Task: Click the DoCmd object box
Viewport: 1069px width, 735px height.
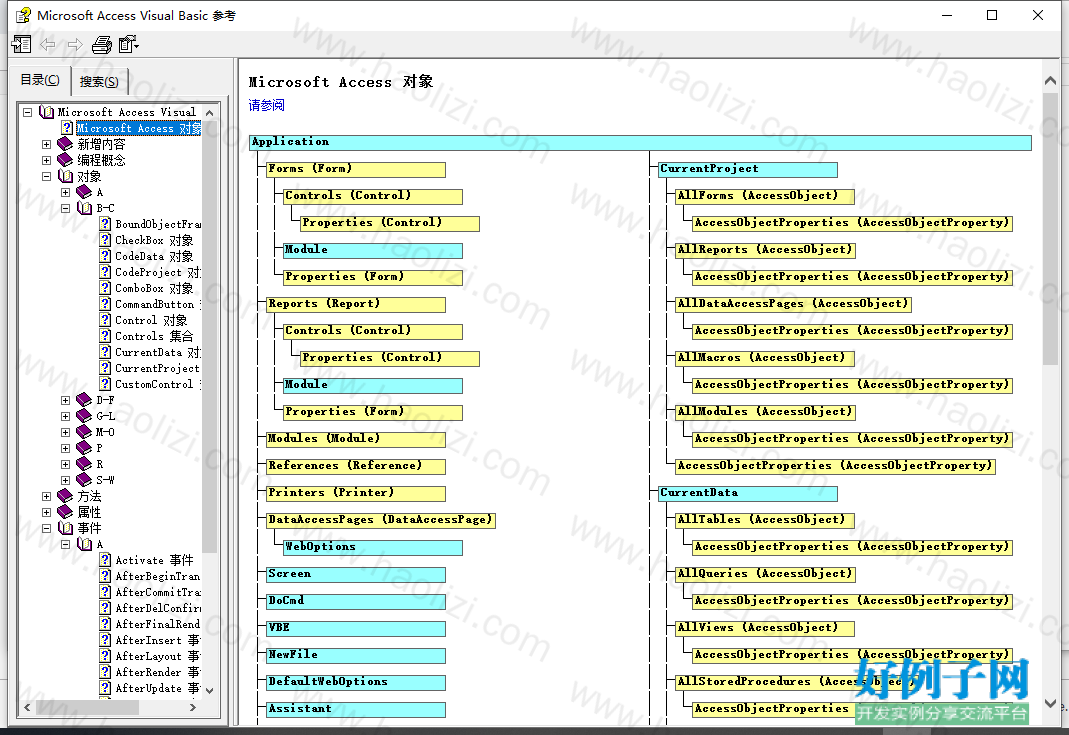Action: [356, 601]
